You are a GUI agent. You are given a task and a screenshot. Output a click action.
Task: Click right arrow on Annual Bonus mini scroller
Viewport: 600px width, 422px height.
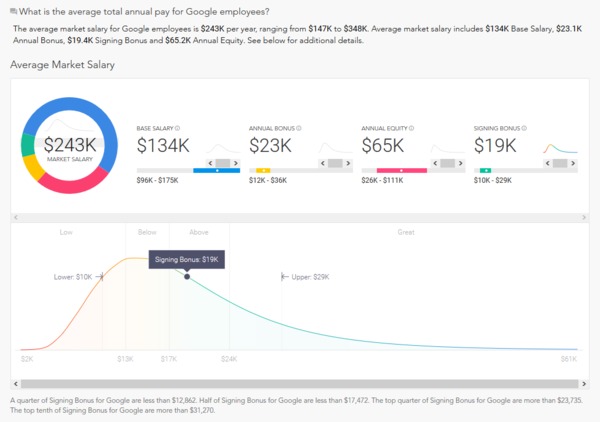[348, 163]
